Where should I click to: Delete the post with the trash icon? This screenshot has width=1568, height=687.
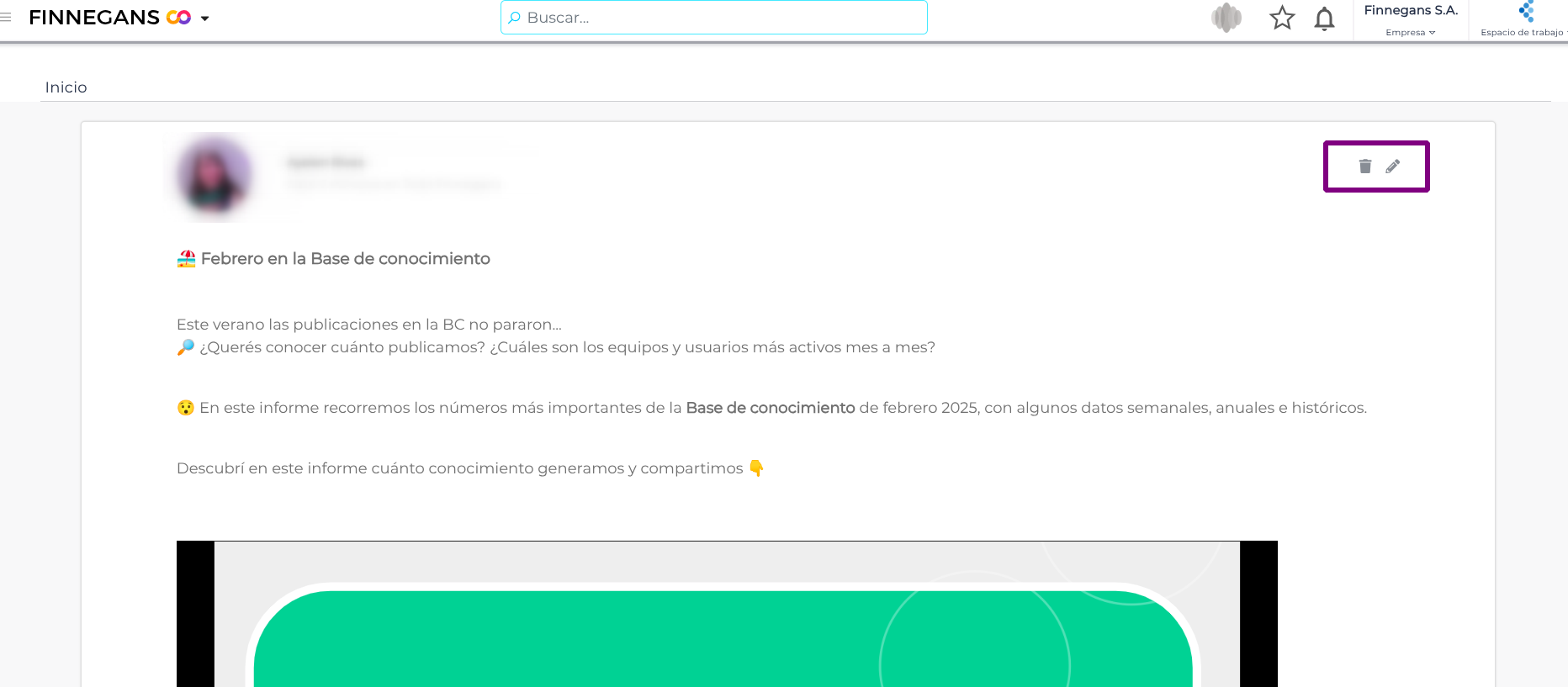(x=1365, y=166)
